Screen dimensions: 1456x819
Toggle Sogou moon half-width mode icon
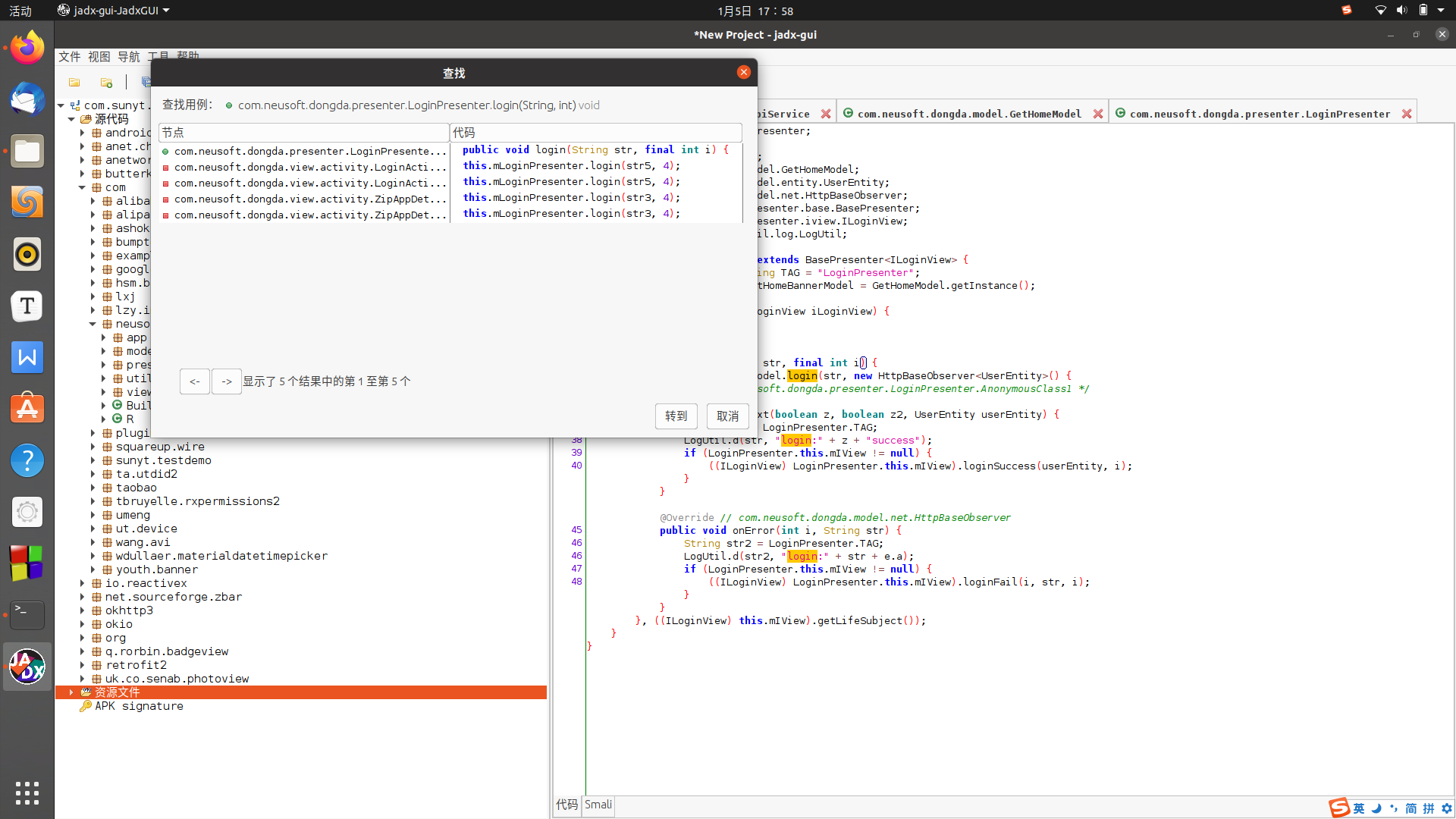point(1376,808)
